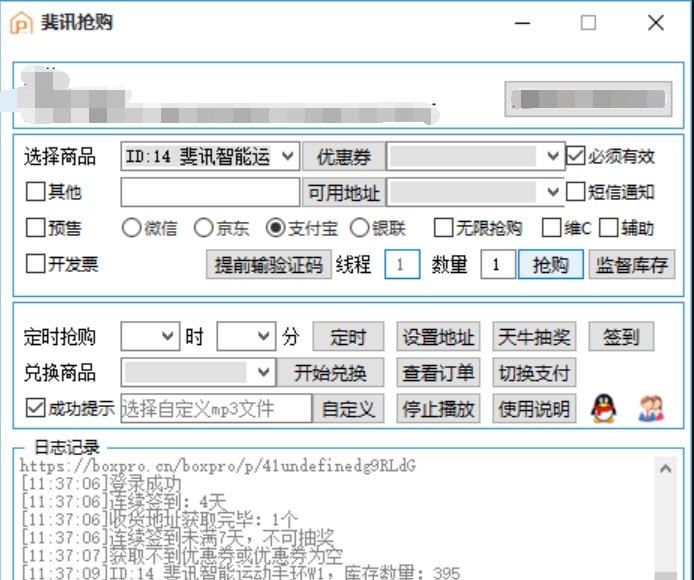Open the hour dropdown for 定时抢购
The height and width of the screenshot is (580, 694).
pos(150,336)
